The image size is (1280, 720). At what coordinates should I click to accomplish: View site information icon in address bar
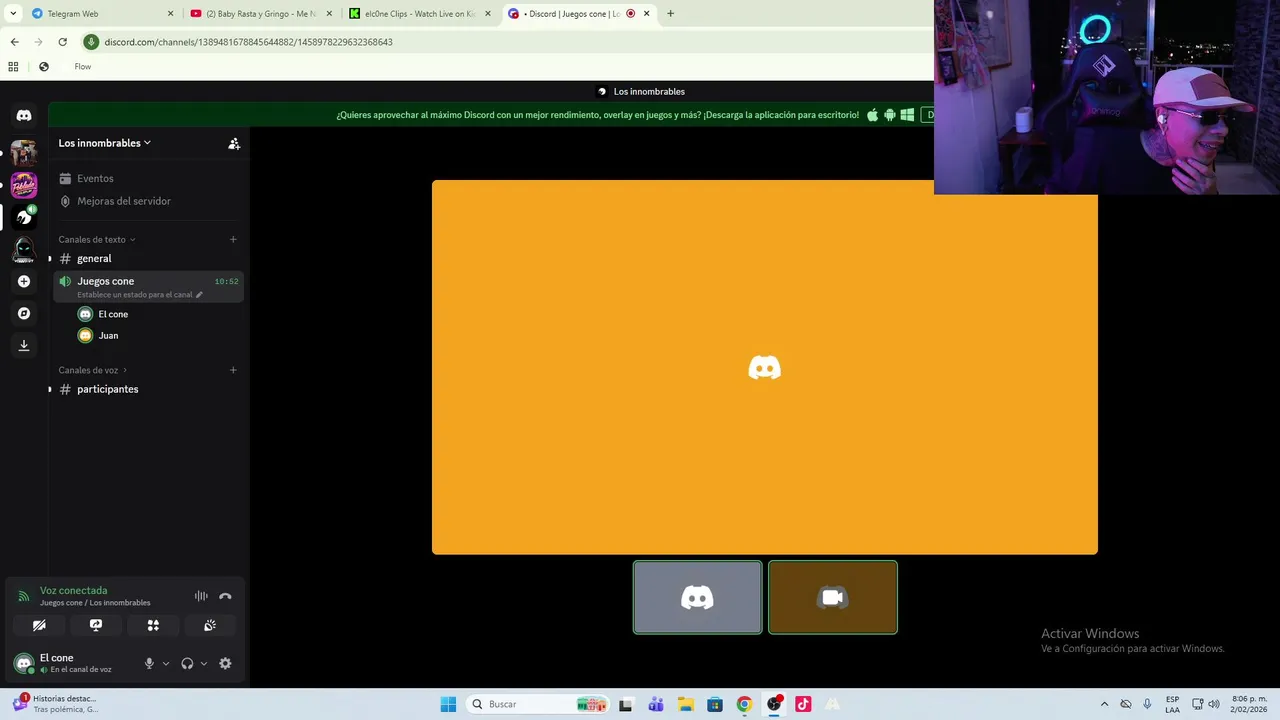[91, 42]
